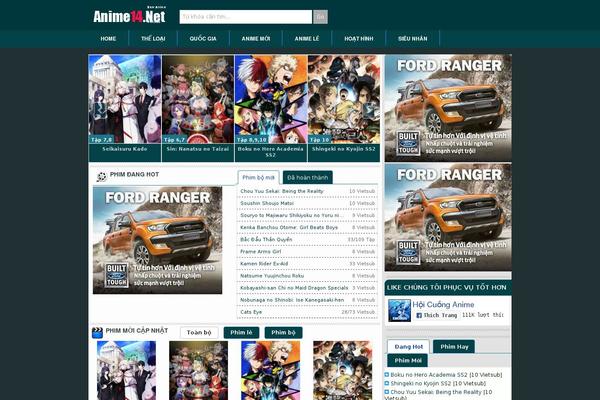
Task: Open first updated thumbnail Seikaisuru Kado
Action: pyautogui.click(x=126, y=370)
